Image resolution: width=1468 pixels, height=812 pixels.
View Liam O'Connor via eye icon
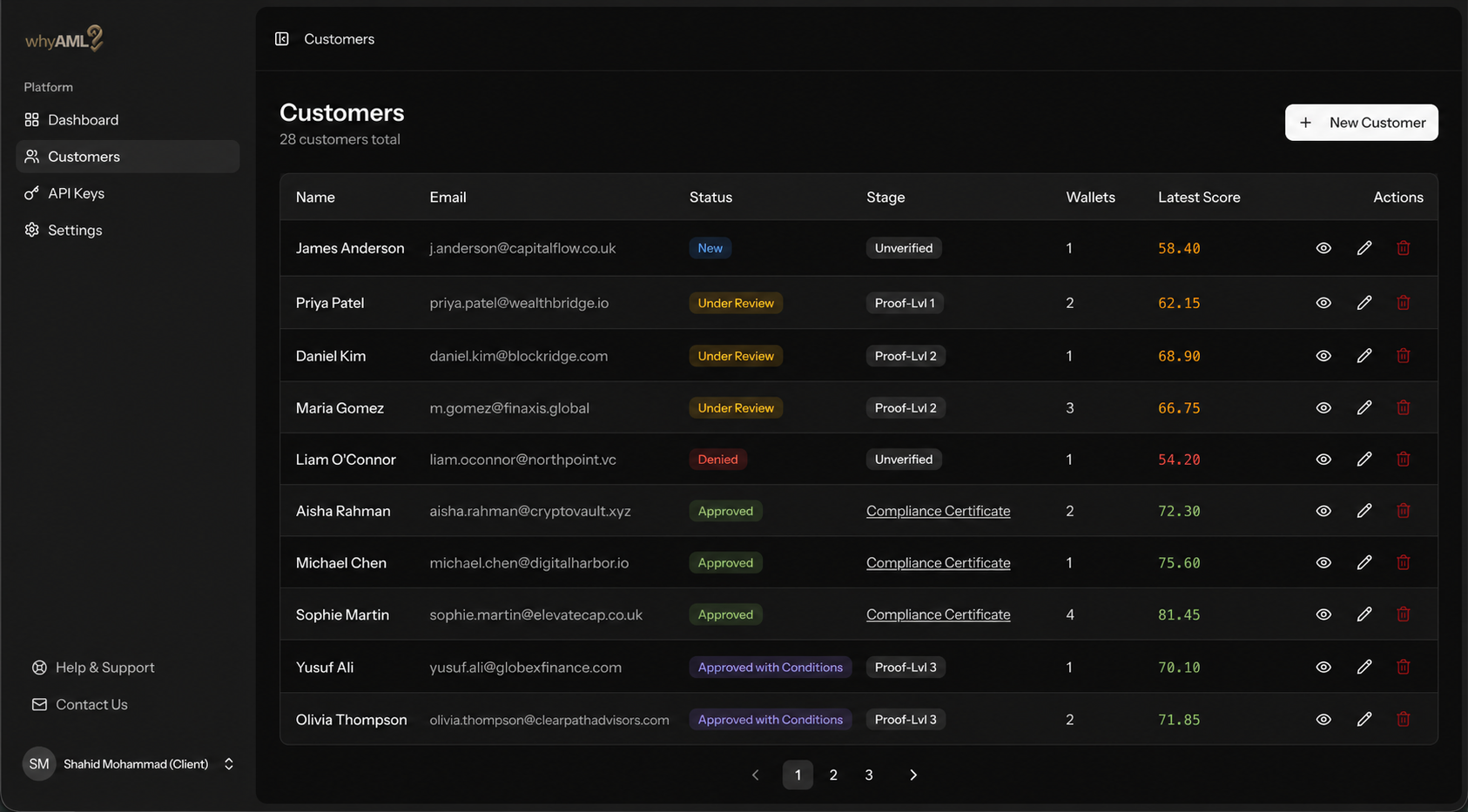[1323, 459]
